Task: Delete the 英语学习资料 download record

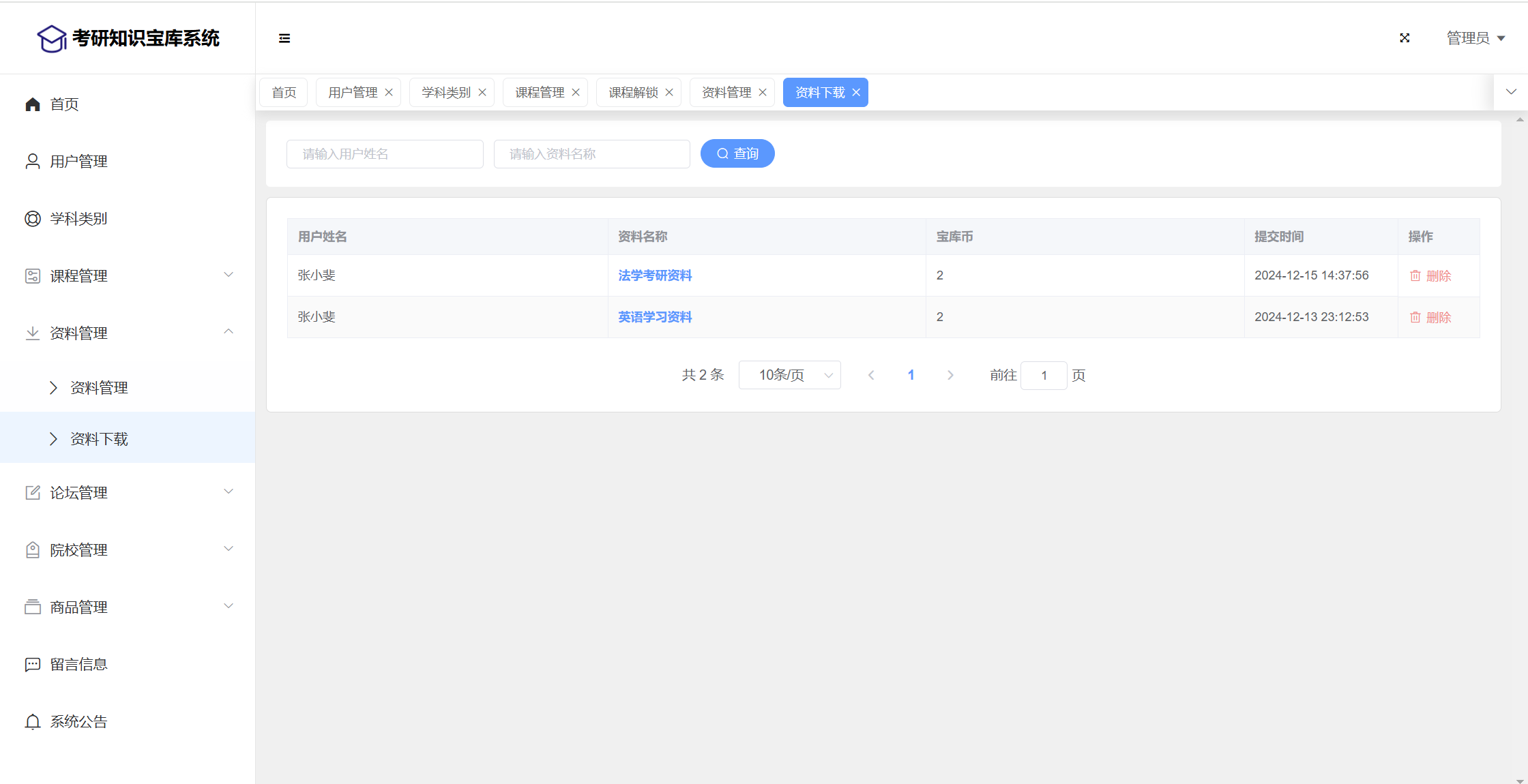Action: tap(1430, 318)
